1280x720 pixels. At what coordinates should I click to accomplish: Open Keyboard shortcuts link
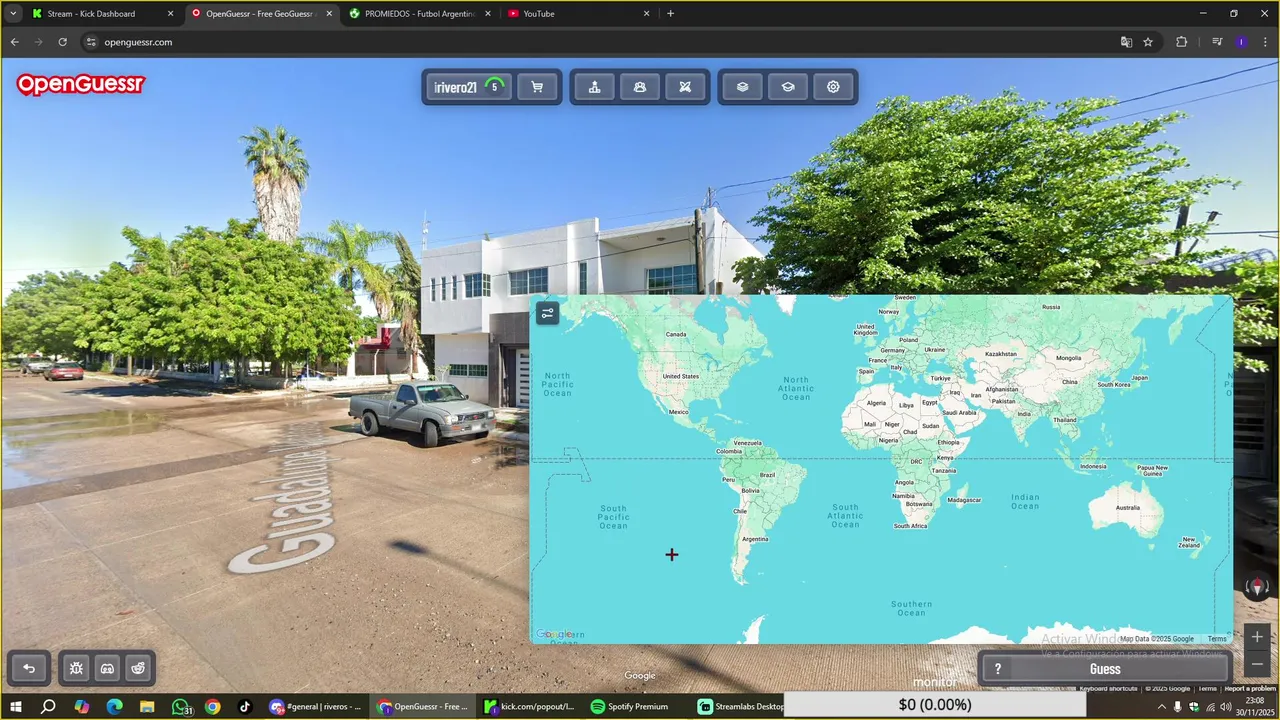coord(1108,688)
